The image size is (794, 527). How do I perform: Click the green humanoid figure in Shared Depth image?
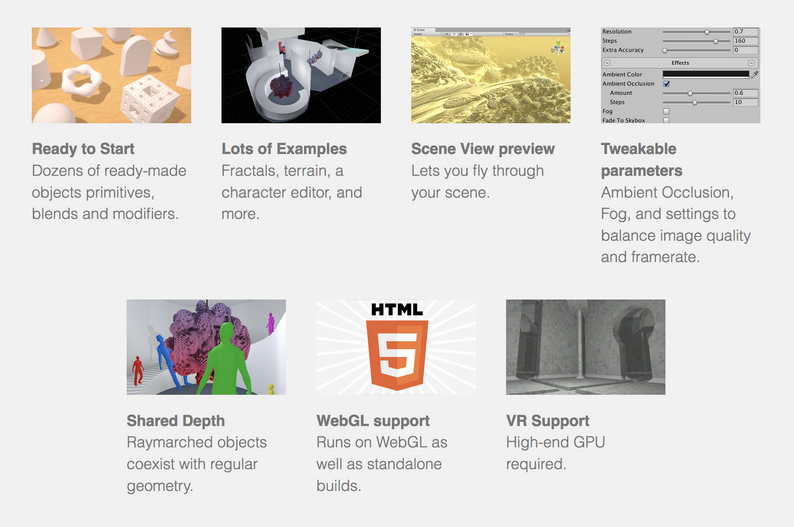224,358
